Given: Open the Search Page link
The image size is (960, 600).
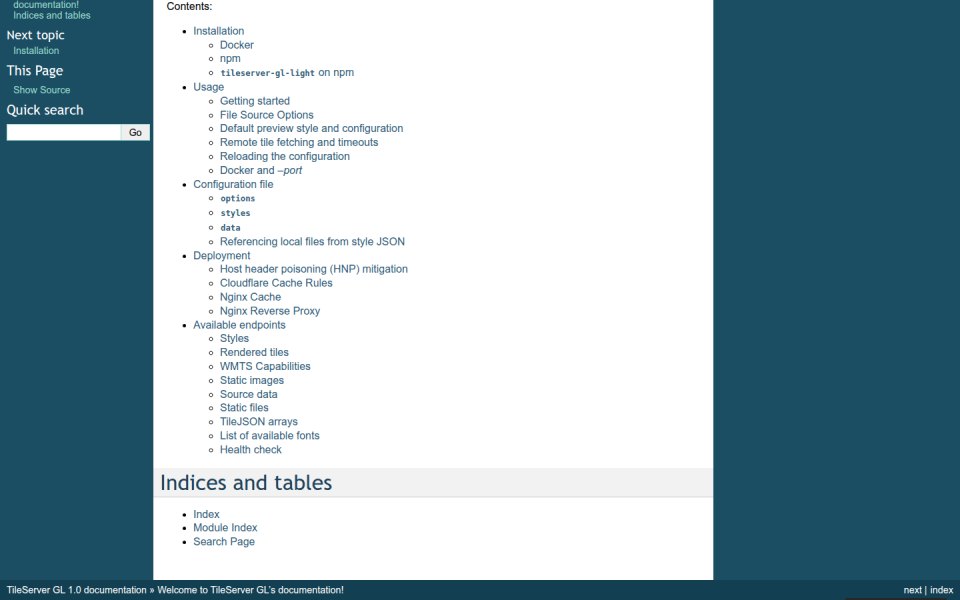Looking at the screenshot, I should click(224, 541).
